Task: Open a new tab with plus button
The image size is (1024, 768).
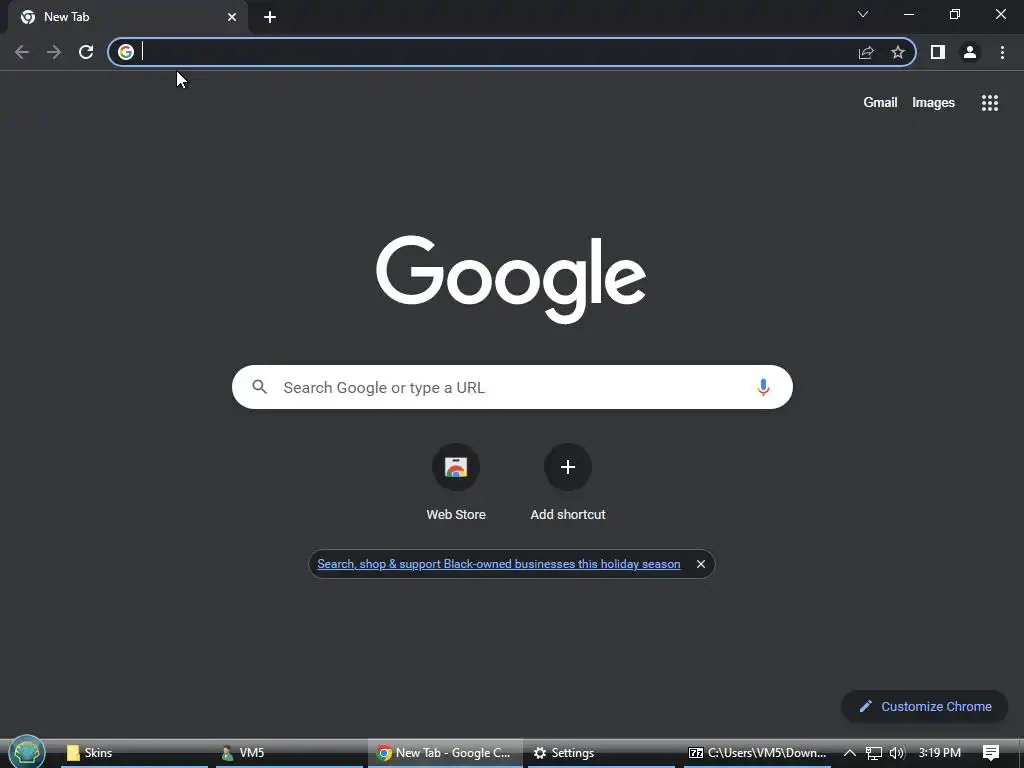Action: tap(270, 17)
